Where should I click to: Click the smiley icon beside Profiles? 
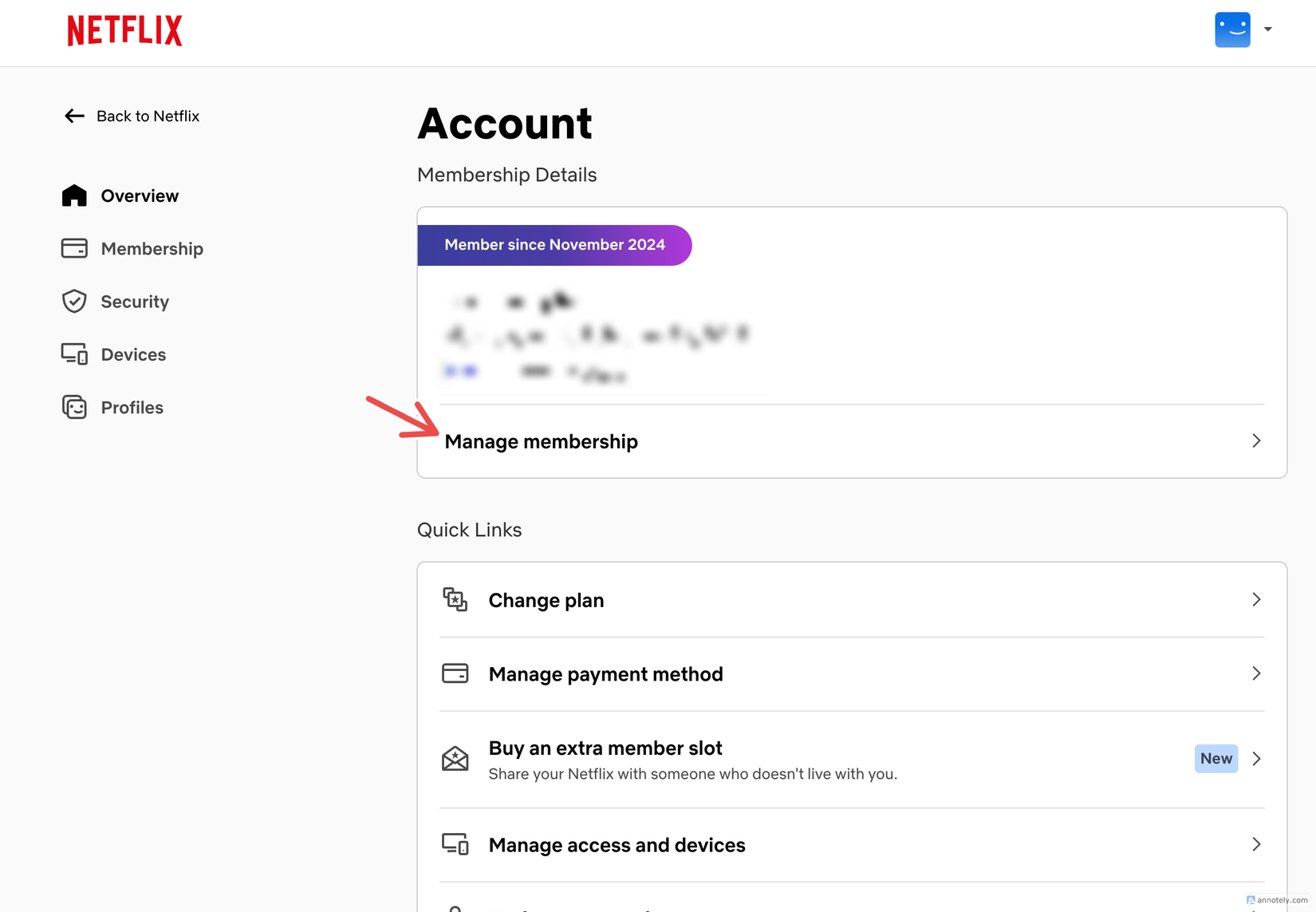click(74, 407)
